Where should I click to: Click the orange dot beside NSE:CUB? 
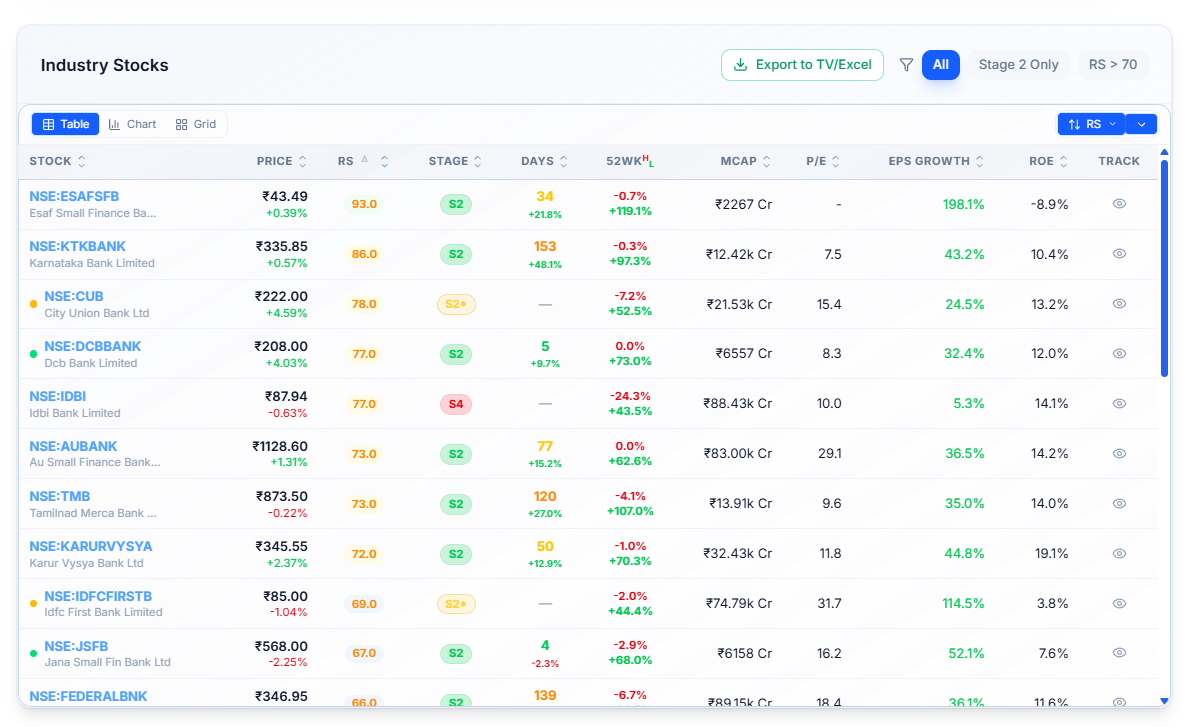click(x=33, y=304)
